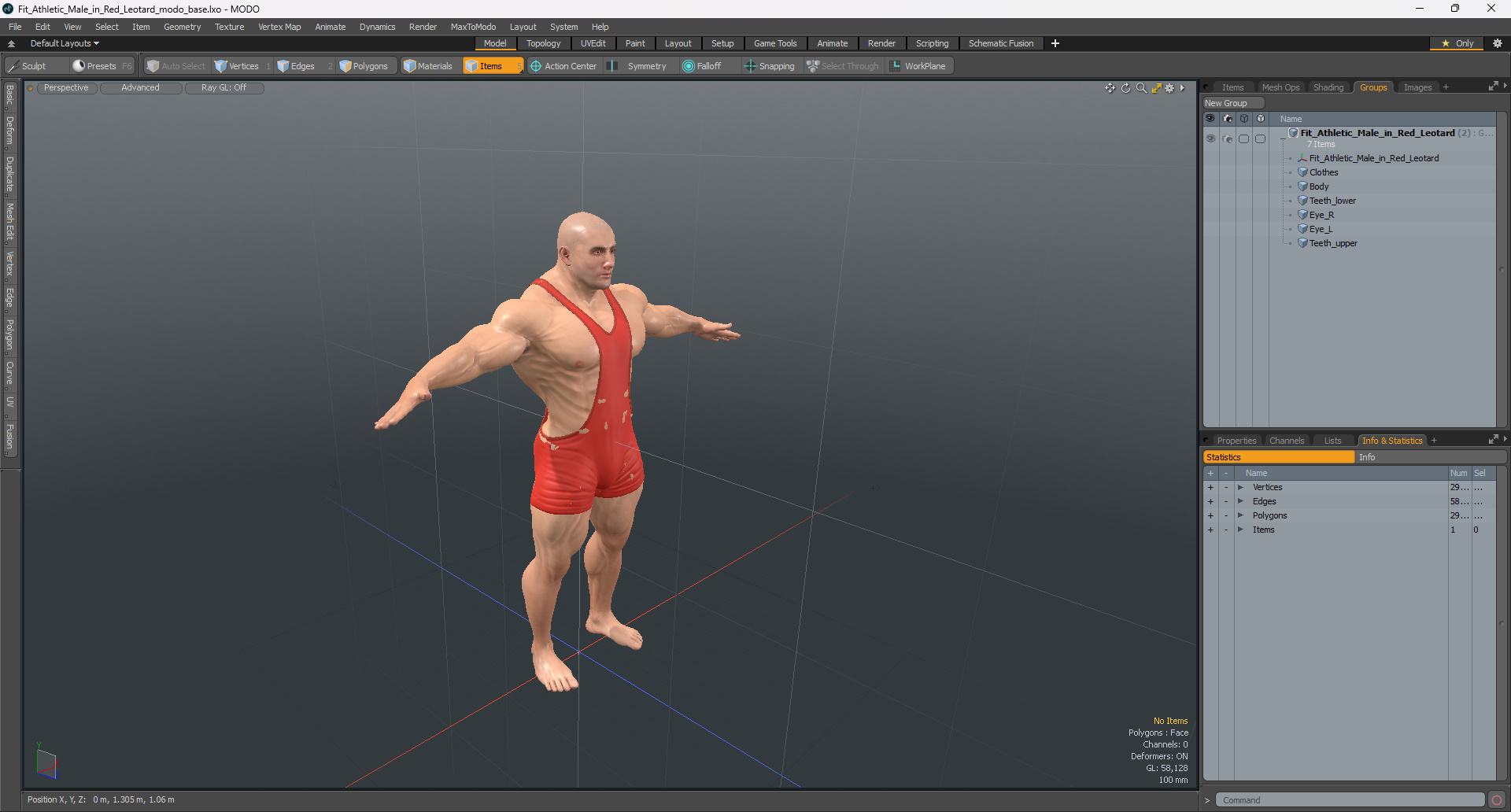Click the record icon next to Command field
This screenshot has width=1511, height=812.
1497,800
